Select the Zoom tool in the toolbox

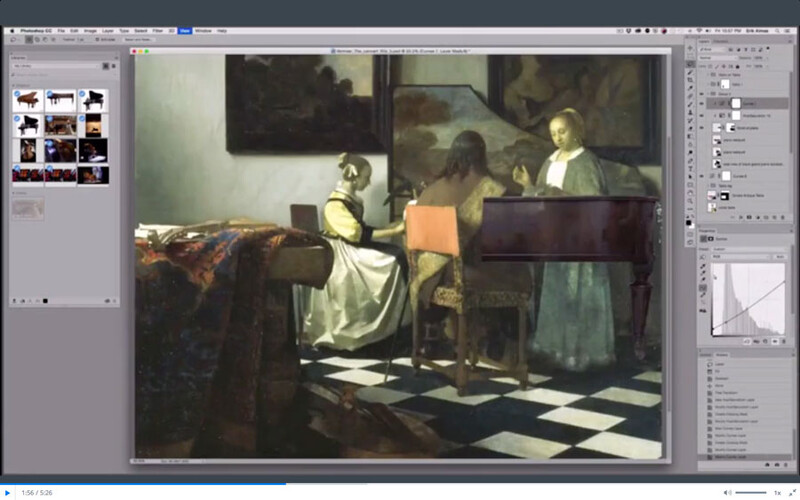point(690,201)
